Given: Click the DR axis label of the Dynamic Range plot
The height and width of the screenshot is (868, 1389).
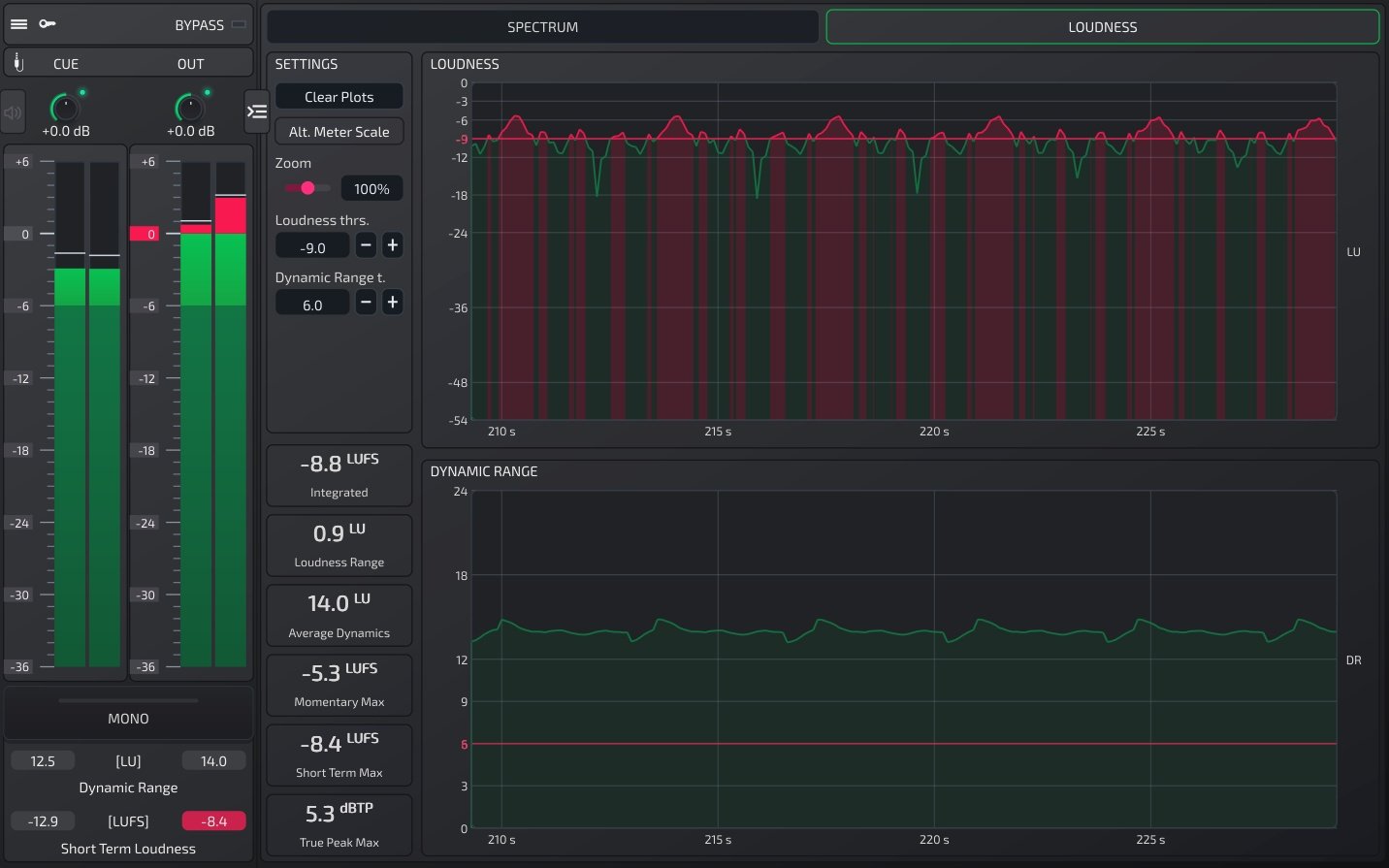Looking at the screenshot, I should point(1354,660).
